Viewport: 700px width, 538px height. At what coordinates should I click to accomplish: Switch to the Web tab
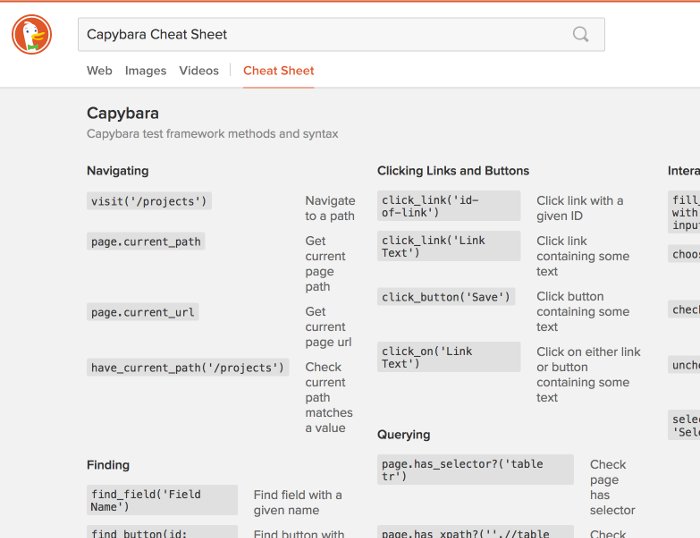(99, 71)
